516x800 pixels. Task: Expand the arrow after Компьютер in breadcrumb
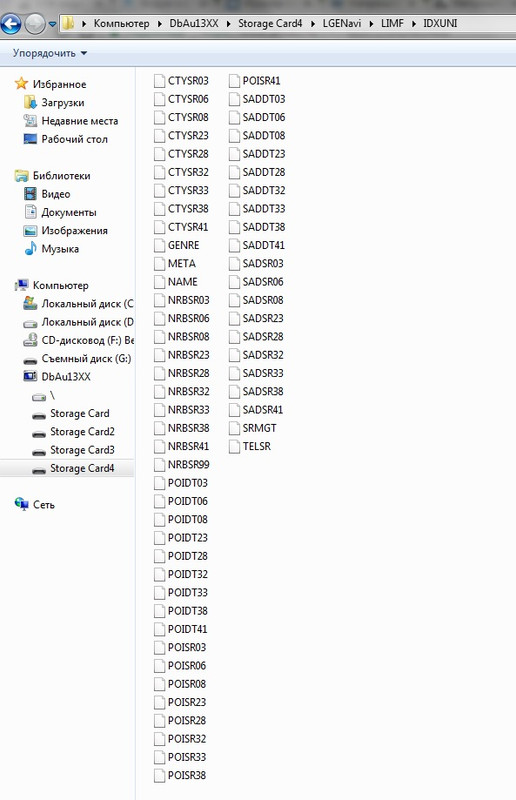click(x=159, y=23)
